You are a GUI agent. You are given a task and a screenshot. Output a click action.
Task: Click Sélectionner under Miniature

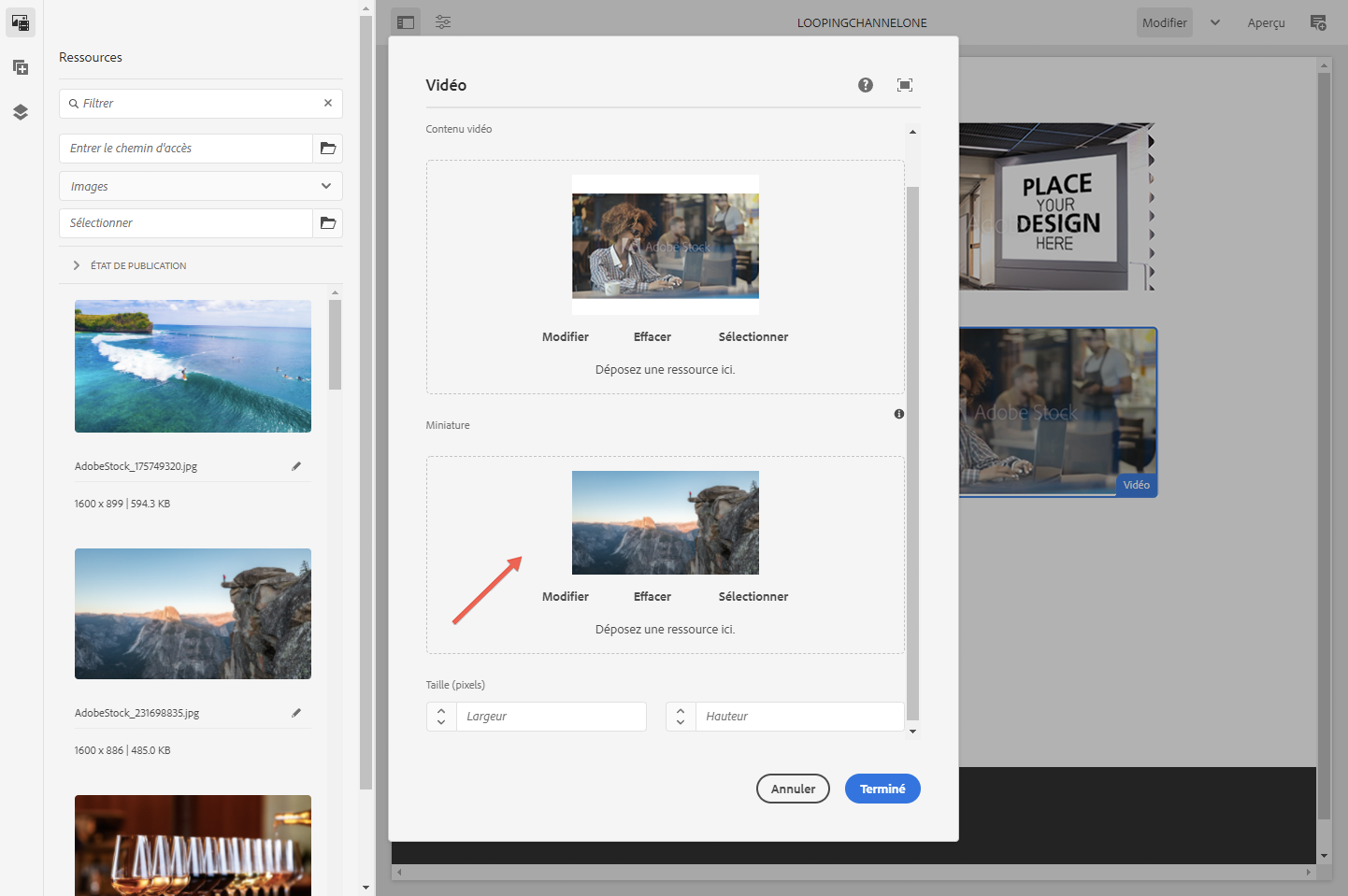(753, 597)
